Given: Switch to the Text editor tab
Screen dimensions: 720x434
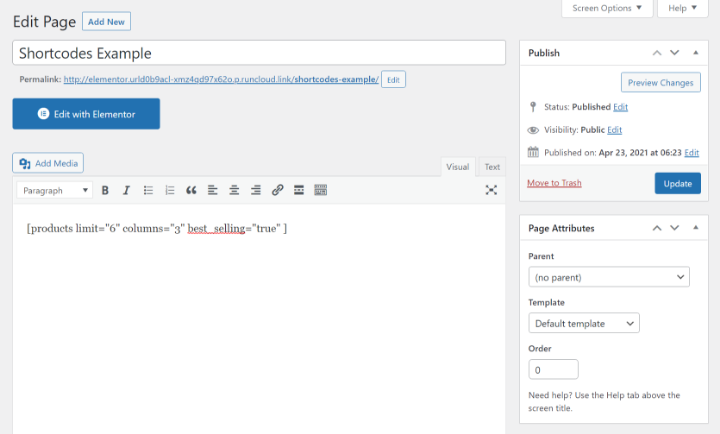Looking at the screenshot, I should tap(491, 167).
